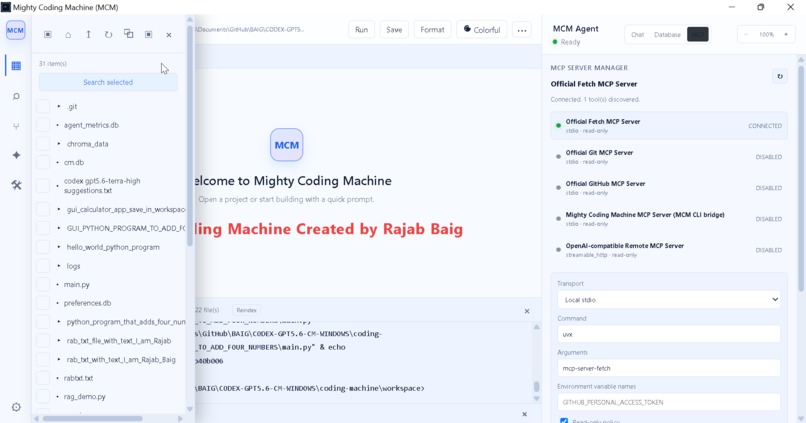
Task: Click the terminal output vertical scrollbar
Action: (537, 387)
